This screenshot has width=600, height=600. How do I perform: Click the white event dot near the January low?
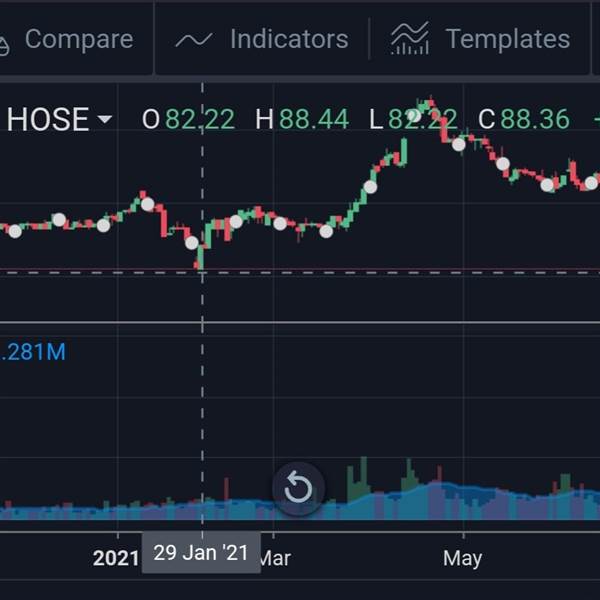coord(192,243)
